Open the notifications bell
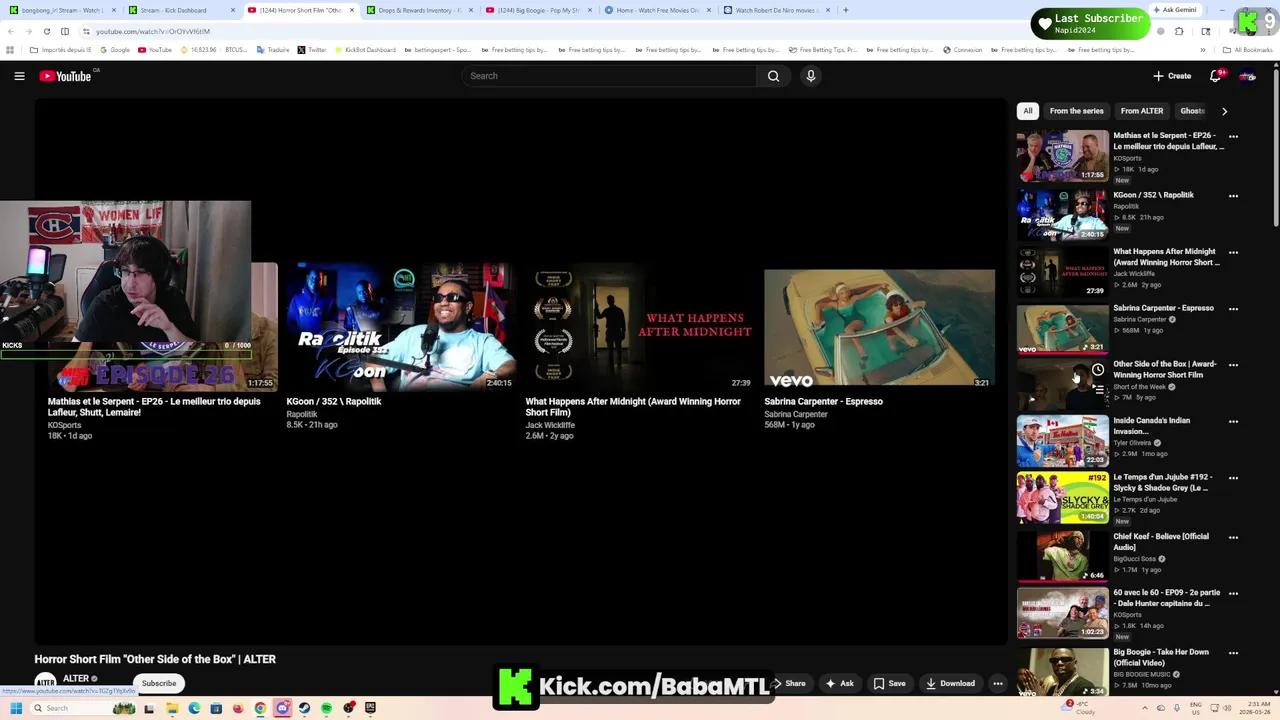The width and height of the screenshot is (1280, 720). click(1216, 76)
